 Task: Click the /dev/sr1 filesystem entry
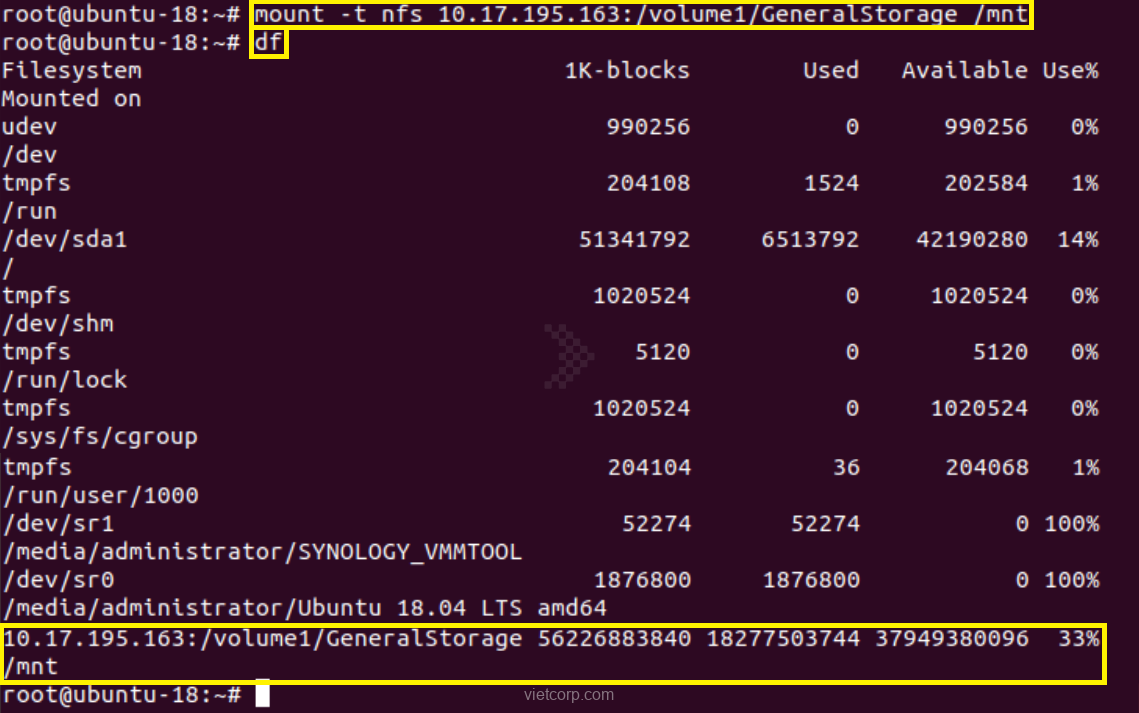[x=57, y=523]
